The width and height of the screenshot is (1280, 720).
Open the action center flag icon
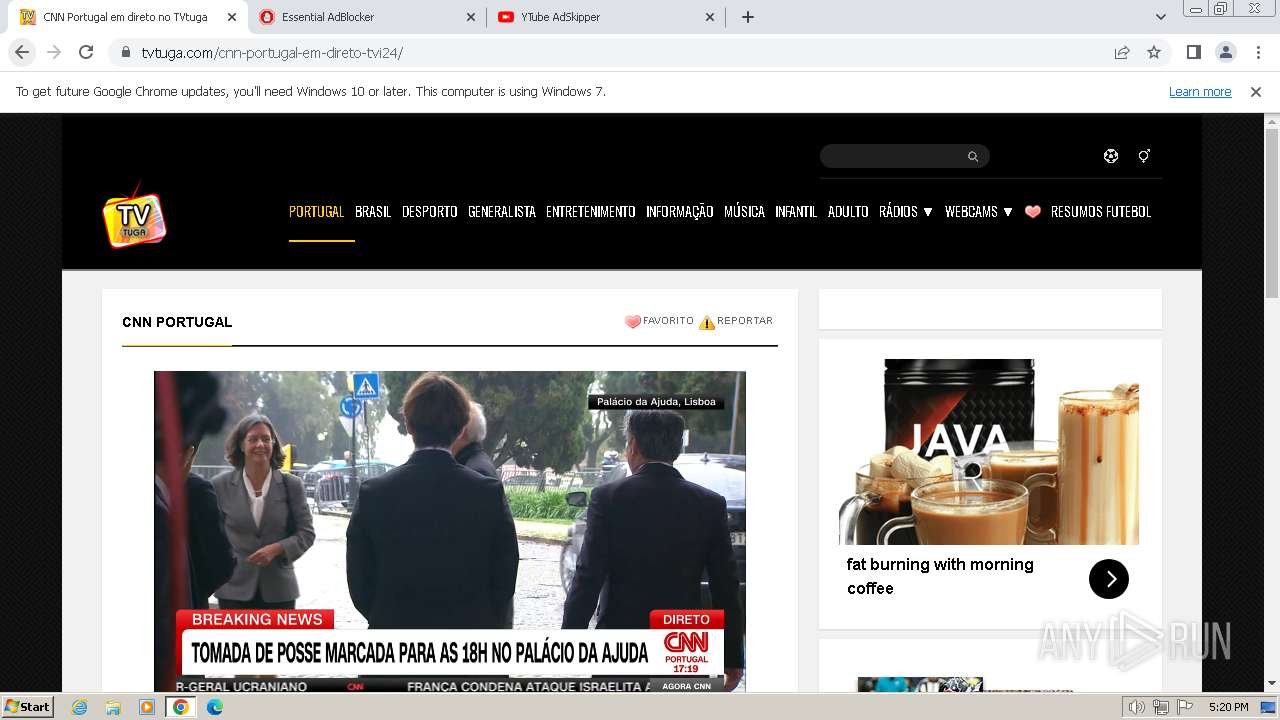(1184, 707)
